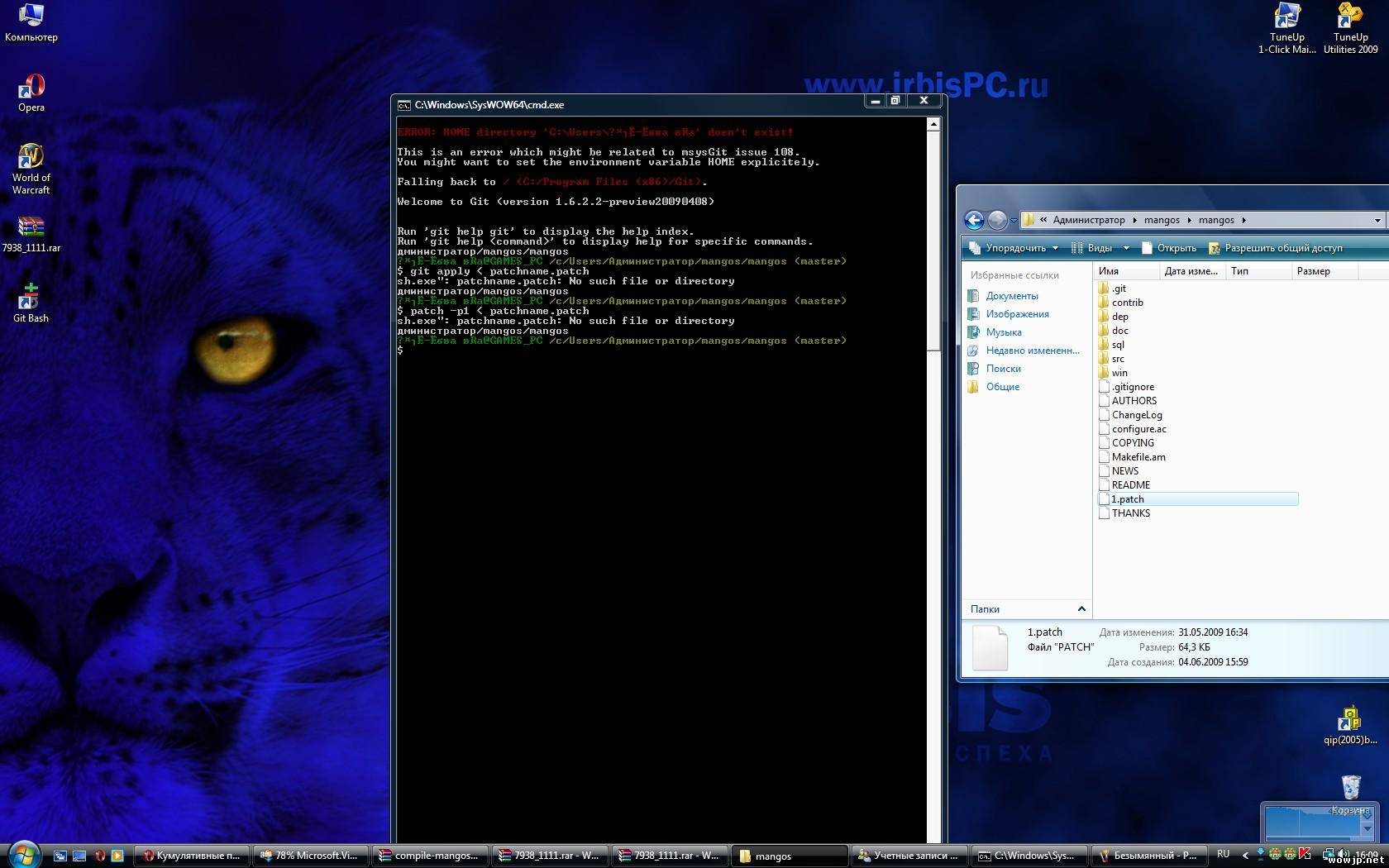Select the AUTHORS file
The height and width of the screenshot is (868, 1389).
coord(1128,401)
